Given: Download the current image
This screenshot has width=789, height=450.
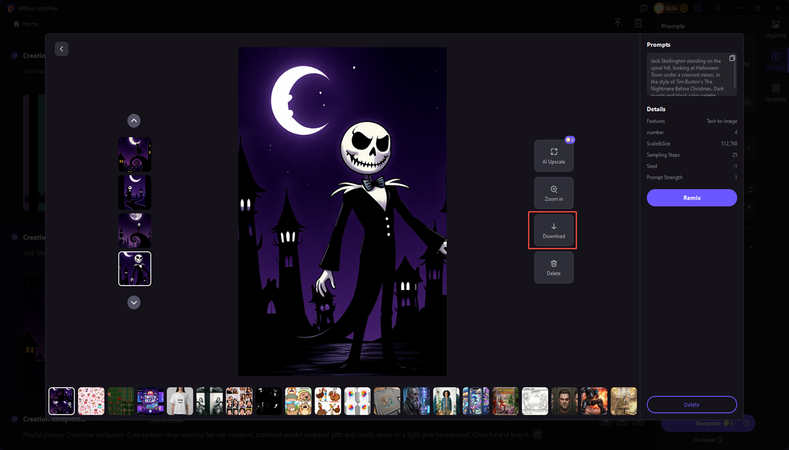Looking at the screenshot, I should (554, 231).
